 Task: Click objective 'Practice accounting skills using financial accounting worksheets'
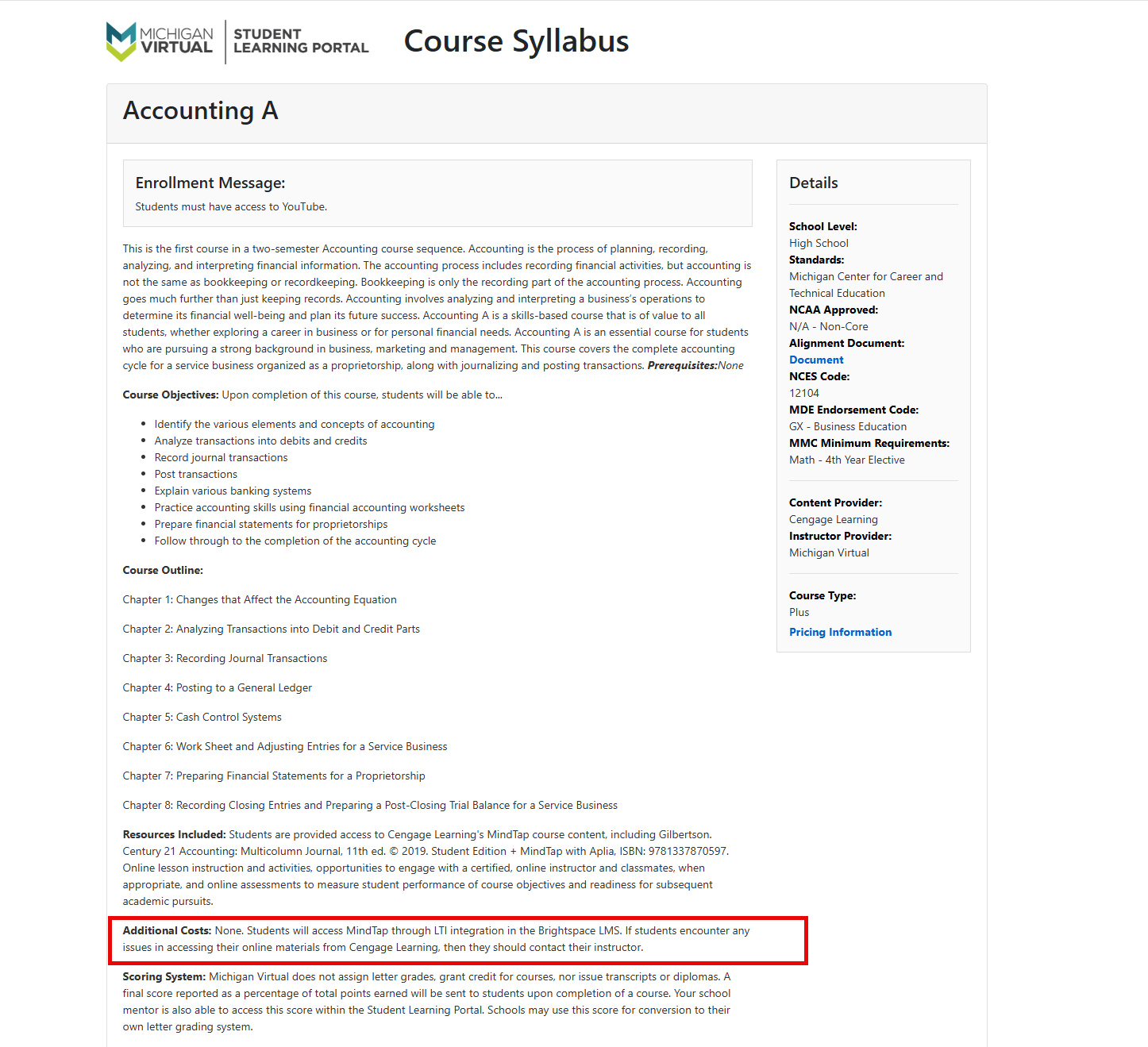[310, 507]
